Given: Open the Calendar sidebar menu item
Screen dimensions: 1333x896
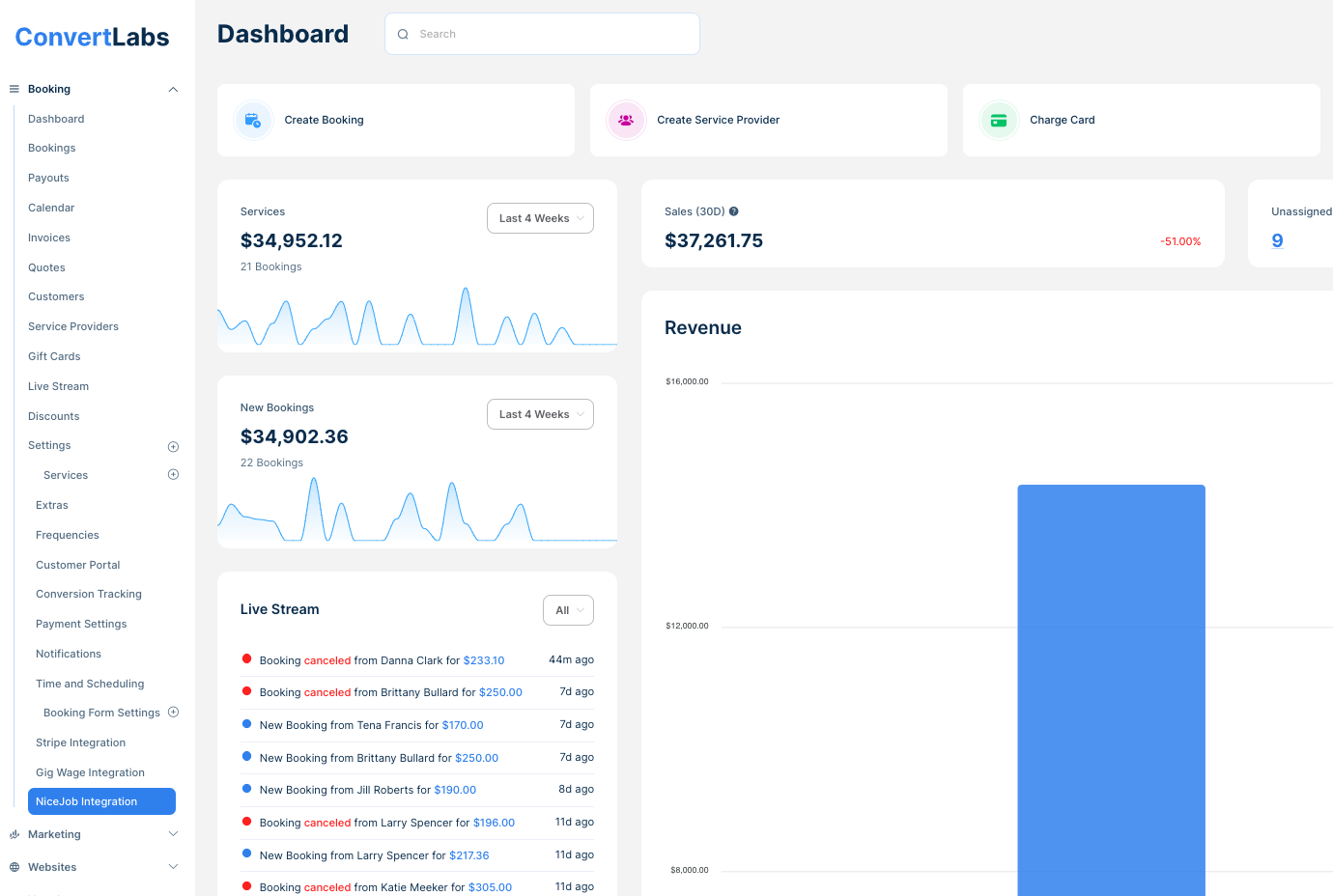Looking at the screenshot, I should (51, 208).
